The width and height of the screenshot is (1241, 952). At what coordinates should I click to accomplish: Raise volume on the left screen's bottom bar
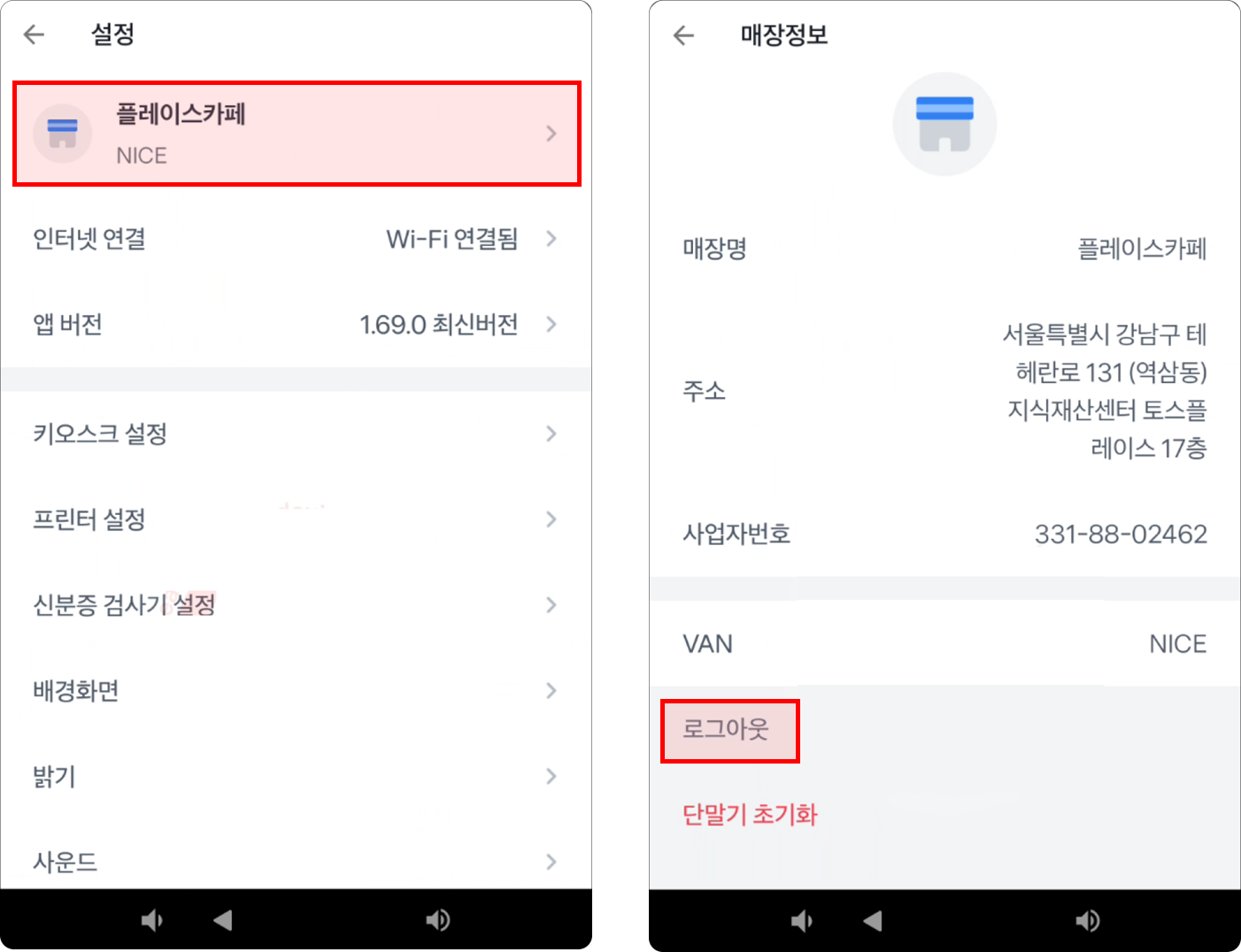pos(438,920)
